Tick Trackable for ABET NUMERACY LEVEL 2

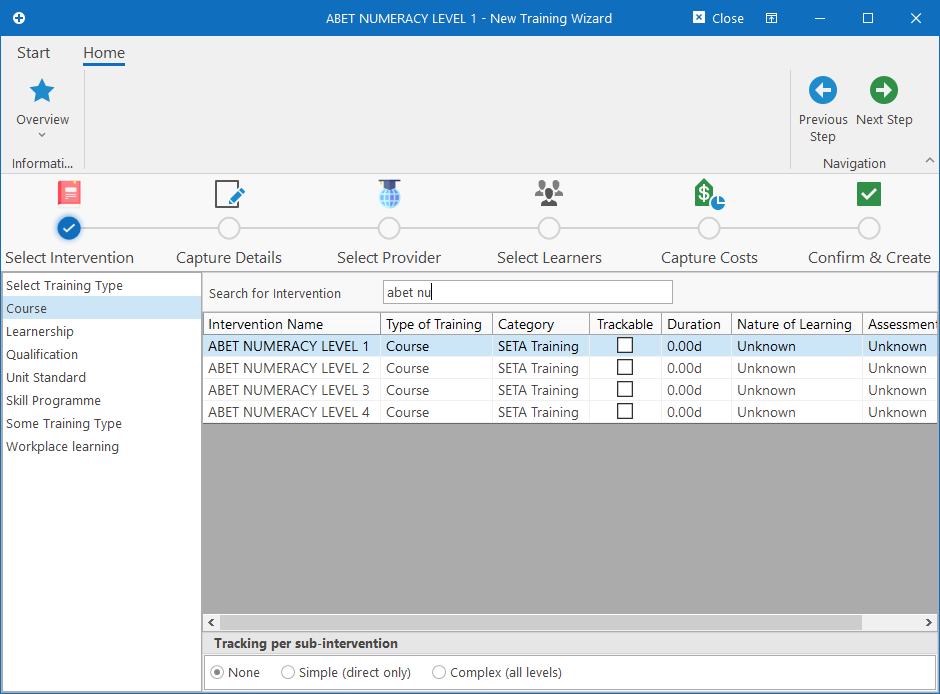[x=625, y=367]
